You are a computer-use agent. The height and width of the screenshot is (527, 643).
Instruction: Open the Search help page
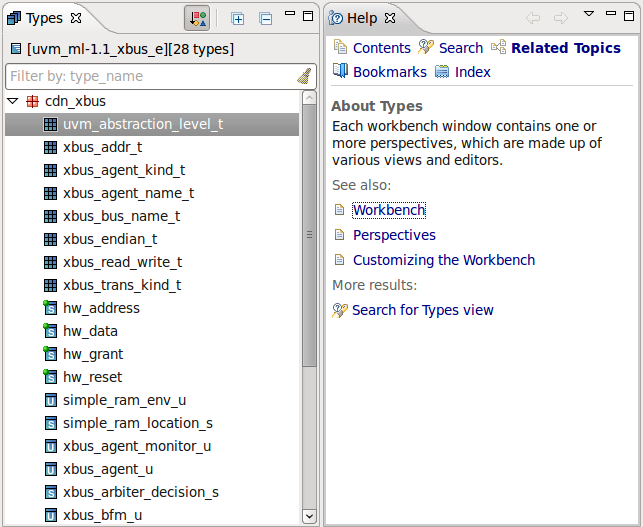tap(460, 48)
